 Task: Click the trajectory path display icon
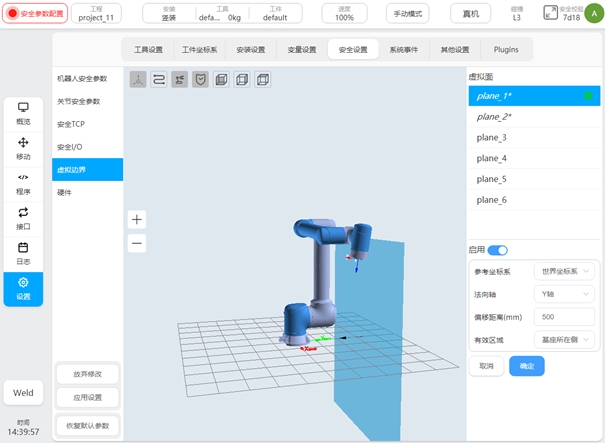(158, 79)
